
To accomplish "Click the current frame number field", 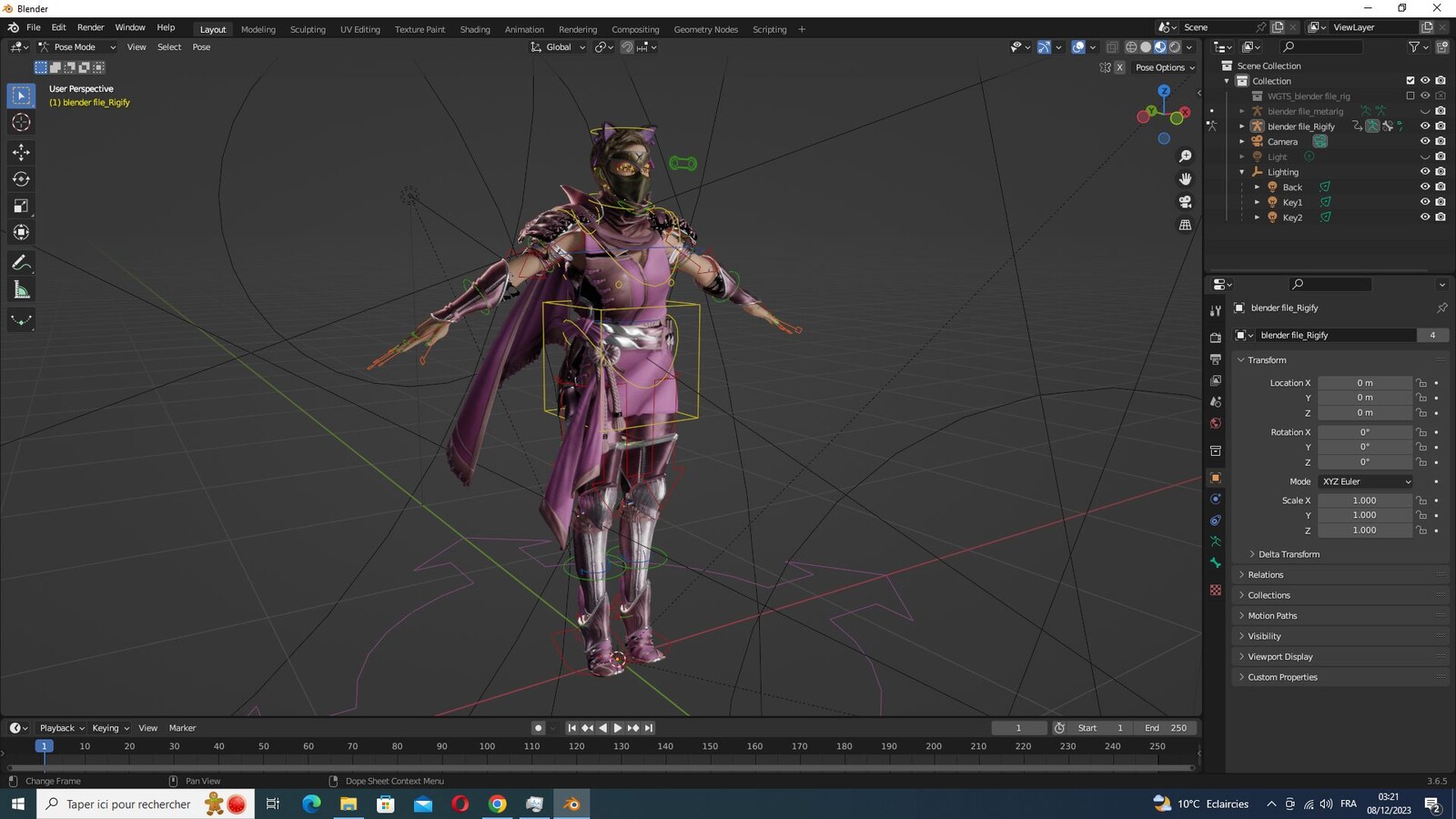I will coord(1018,728).
